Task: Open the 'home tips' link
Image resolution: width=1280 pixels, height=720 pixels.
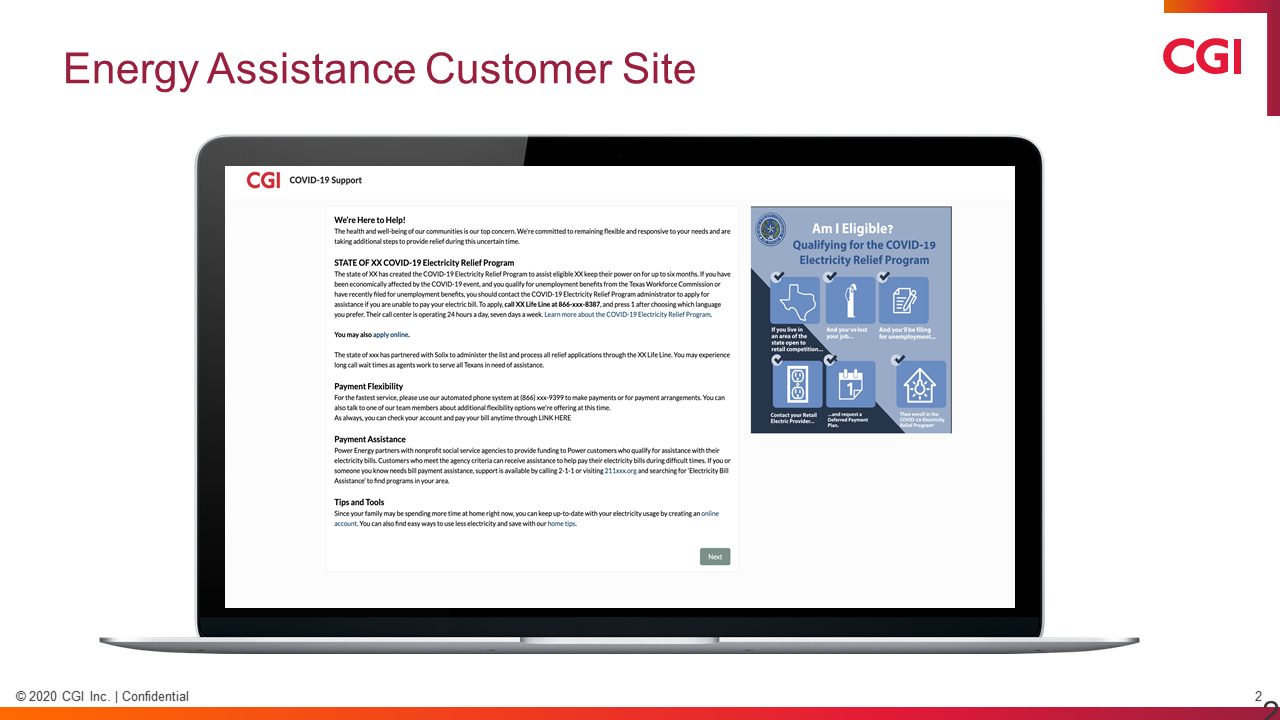Action: point(561,523)
